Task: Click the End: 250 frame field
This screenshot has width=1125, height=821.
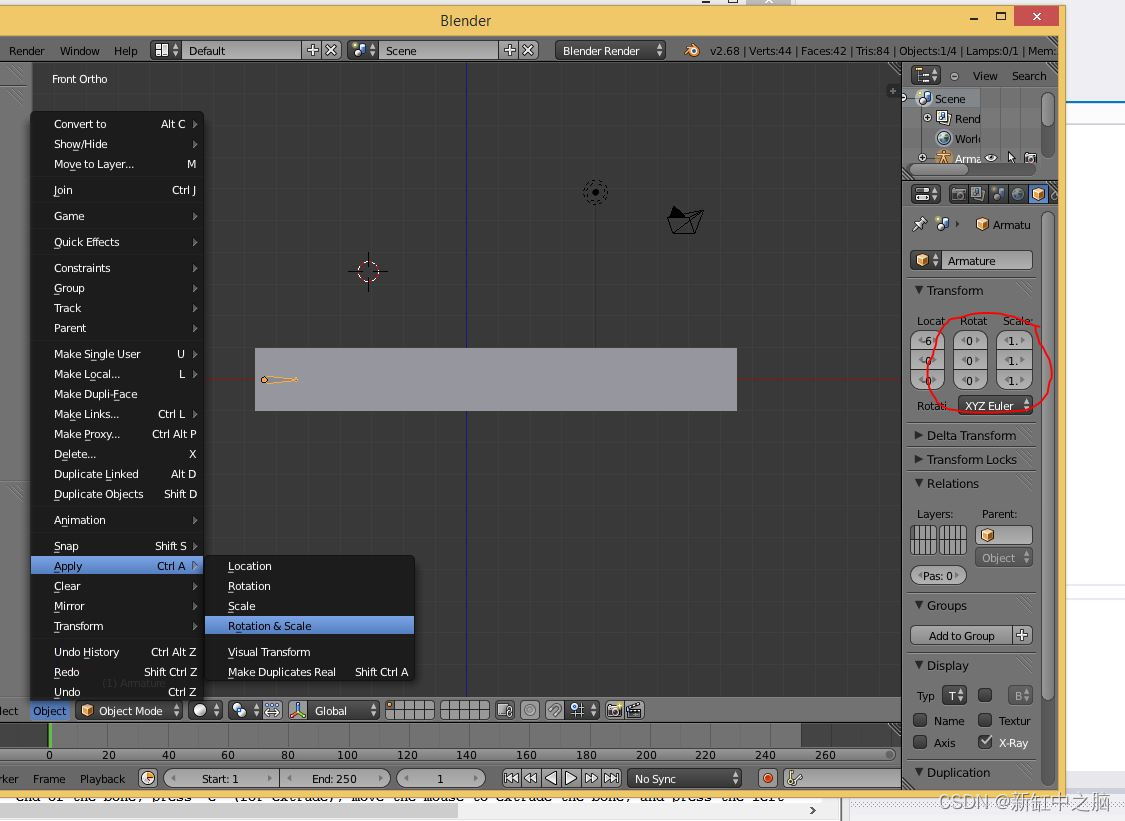Action: tap(334, 779)
